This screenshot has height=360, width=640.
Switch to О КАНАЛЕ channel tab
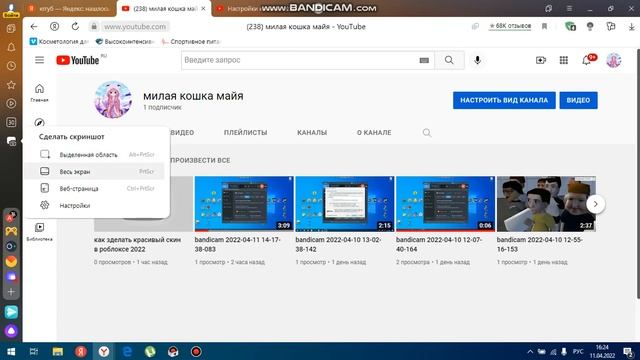(x=374, y=133)
